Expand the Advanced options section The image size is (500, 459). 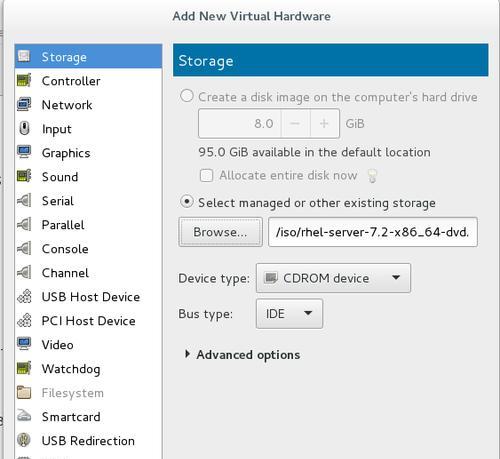pyautogui.click(x=243, y=355)
